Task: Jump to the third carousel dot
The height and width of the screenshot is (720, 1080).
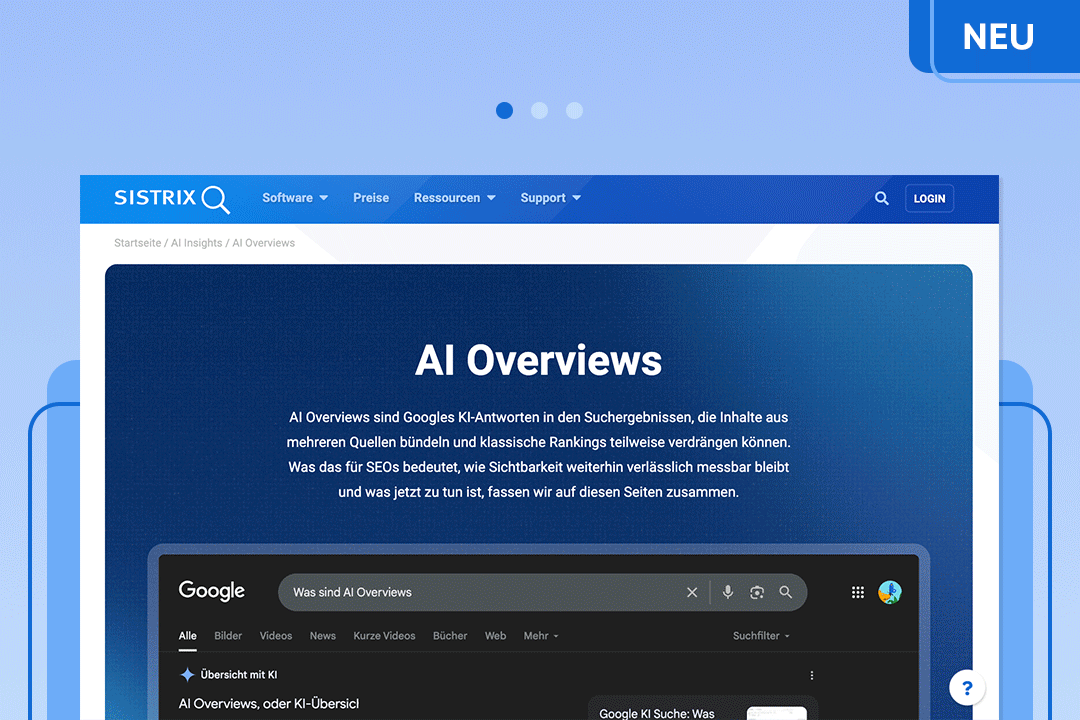Action: tap(574, 111)
